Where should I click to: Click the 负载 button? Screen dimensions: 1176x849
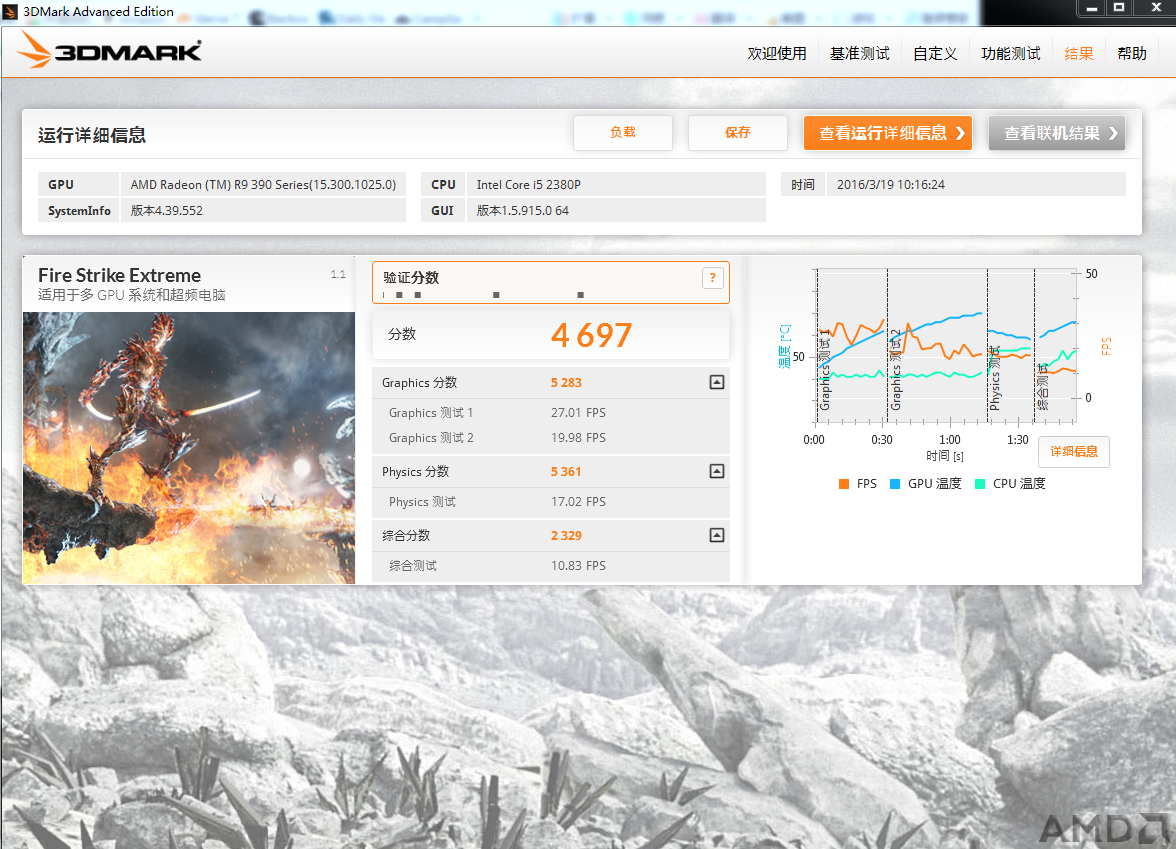click(622, 133)
